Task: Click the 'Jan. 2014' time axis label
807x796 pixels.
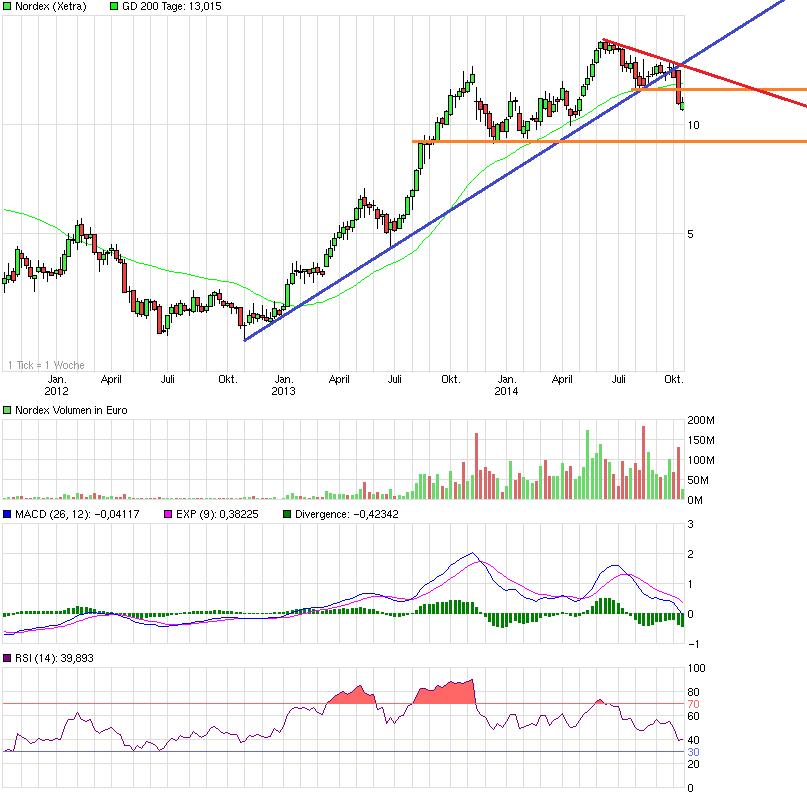Action: pyautogui.click(x=506, y=385)
